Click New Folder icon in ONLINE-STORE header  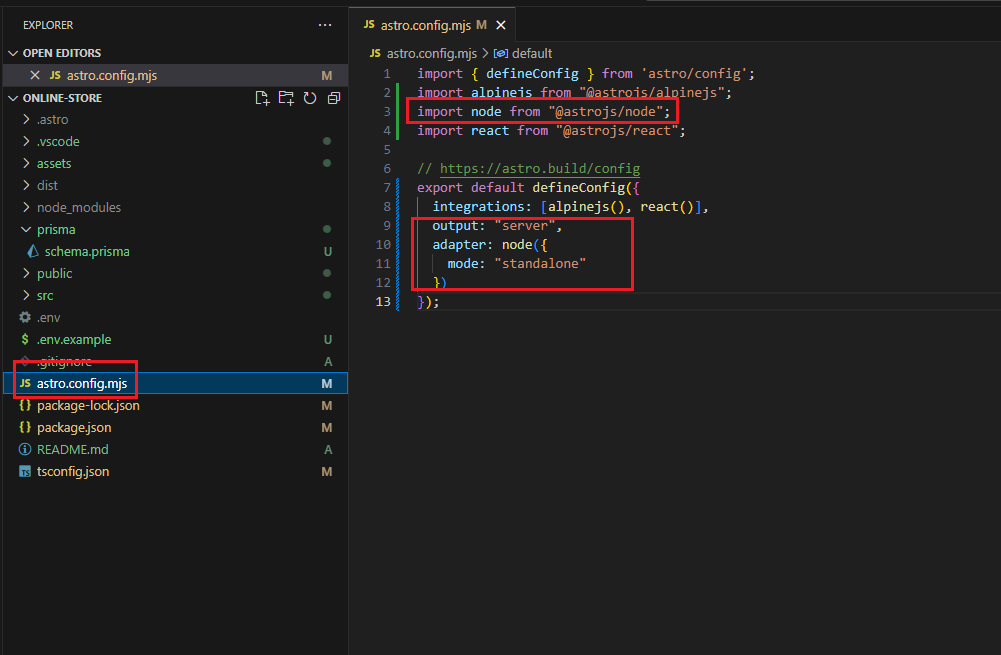[x=286, y=98]
